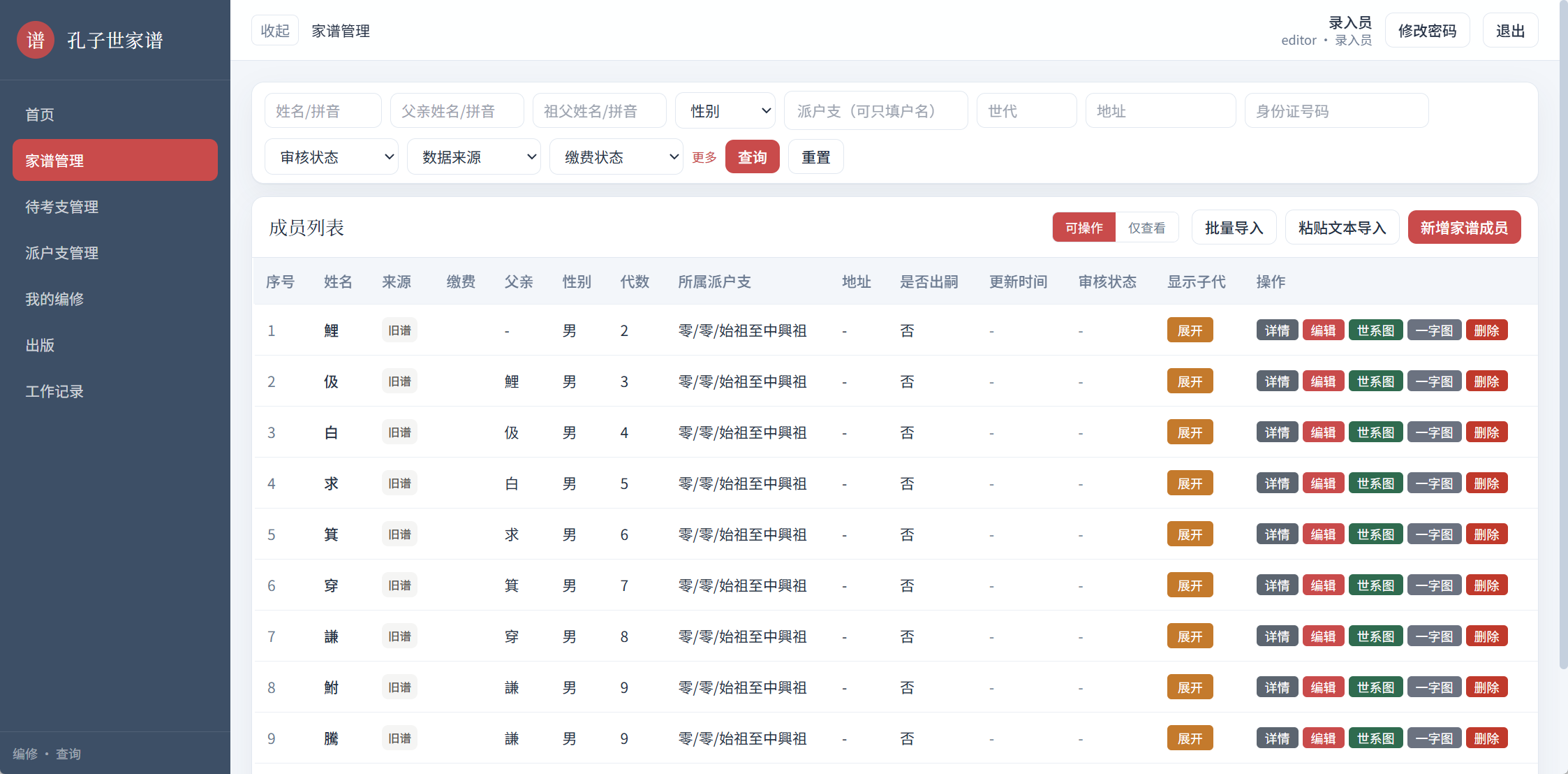1568x774 pixels.
Task: Click 详情 for row 鯉
Action: coord(1277,330)
